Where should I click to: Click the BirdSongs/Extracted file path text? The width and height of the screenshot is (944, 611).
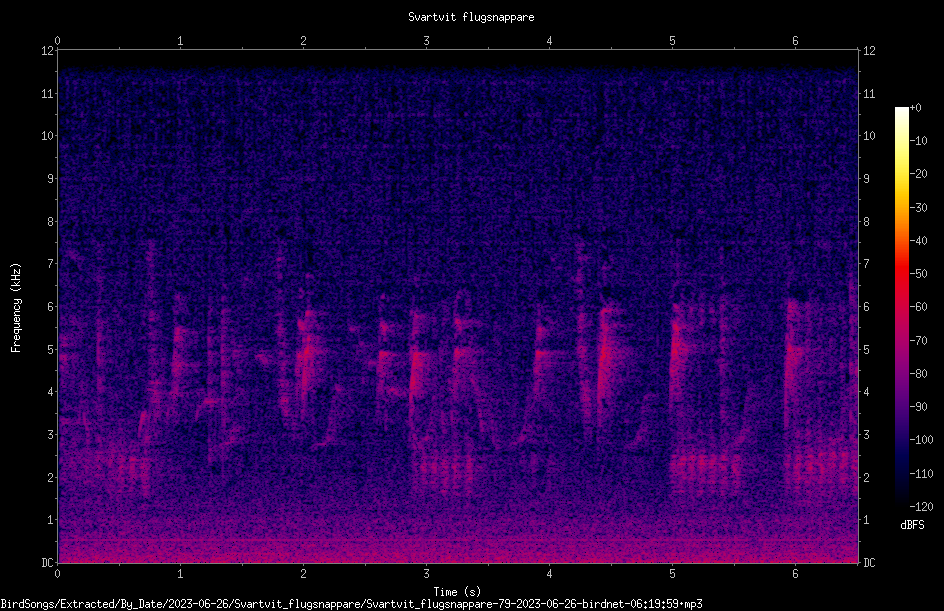pos(352,604)
